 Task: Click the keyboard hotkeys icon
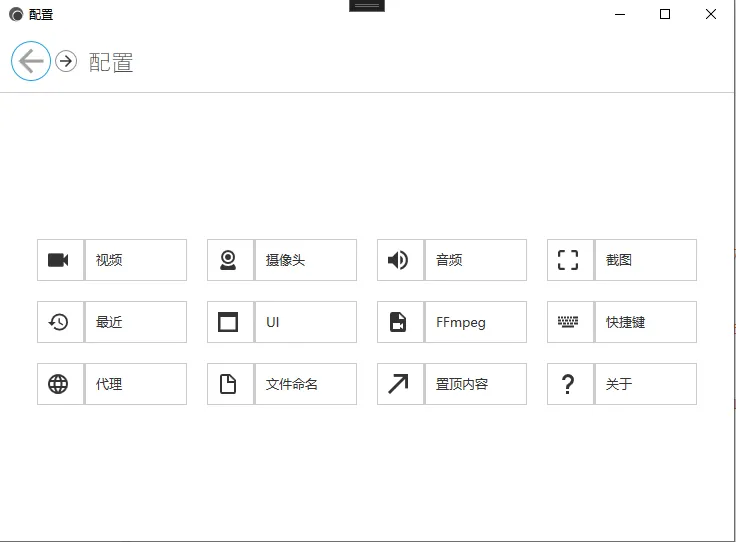point(568,322)
